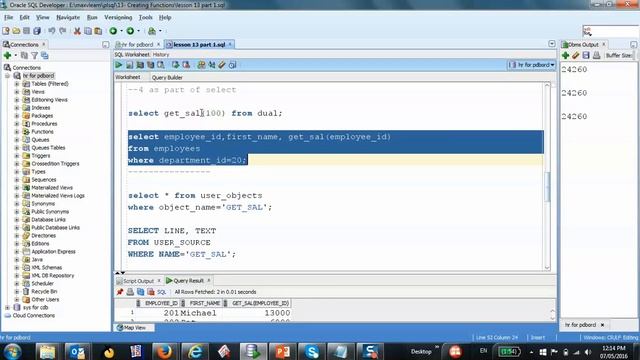This screenshot has height=360, width=640.
Task: Open the File menu
Action: tap(9, 18)
